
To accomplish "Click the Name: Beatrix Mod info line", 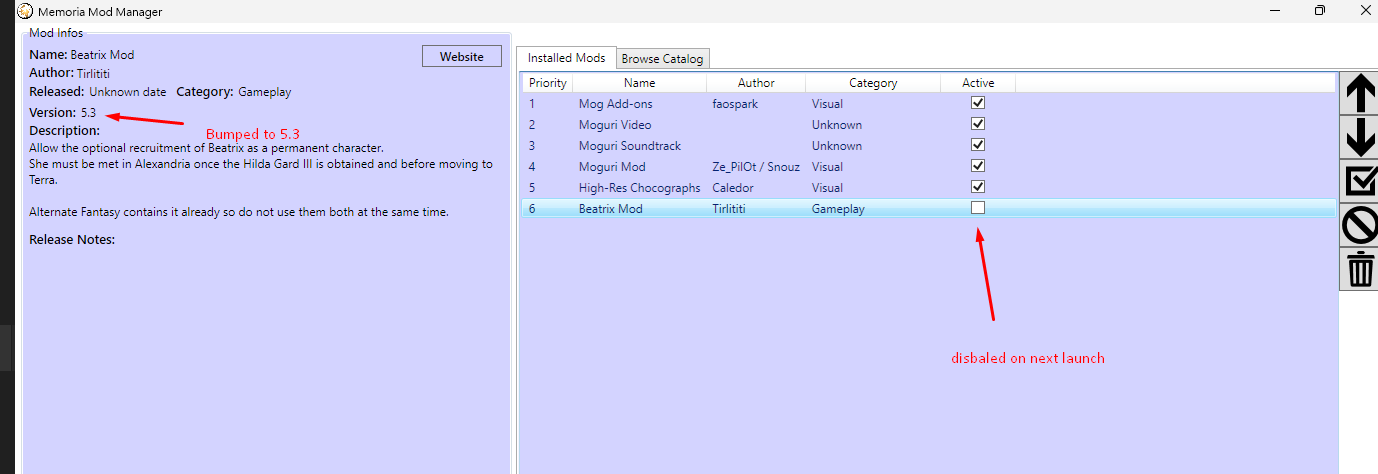I will [81, 55].
